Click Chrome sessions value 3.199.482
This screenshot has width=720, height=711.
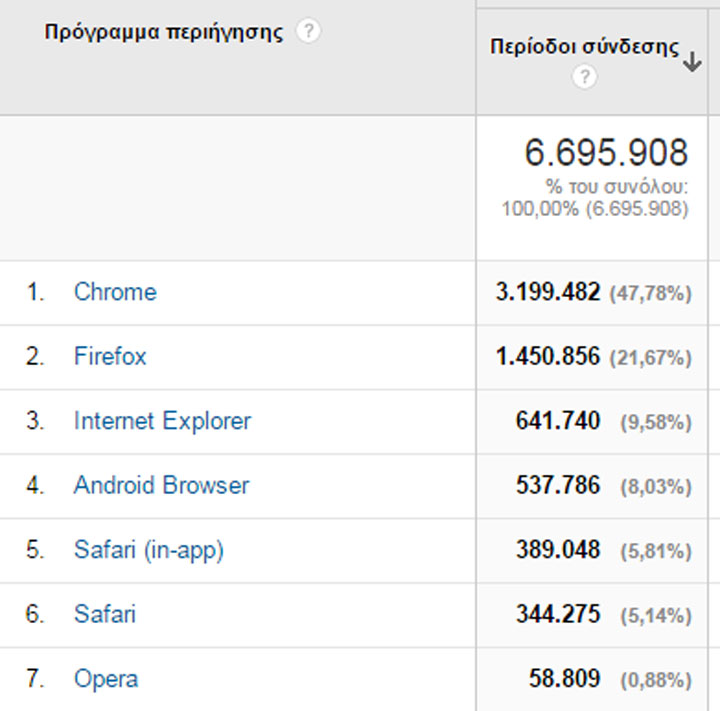point(548,292)
